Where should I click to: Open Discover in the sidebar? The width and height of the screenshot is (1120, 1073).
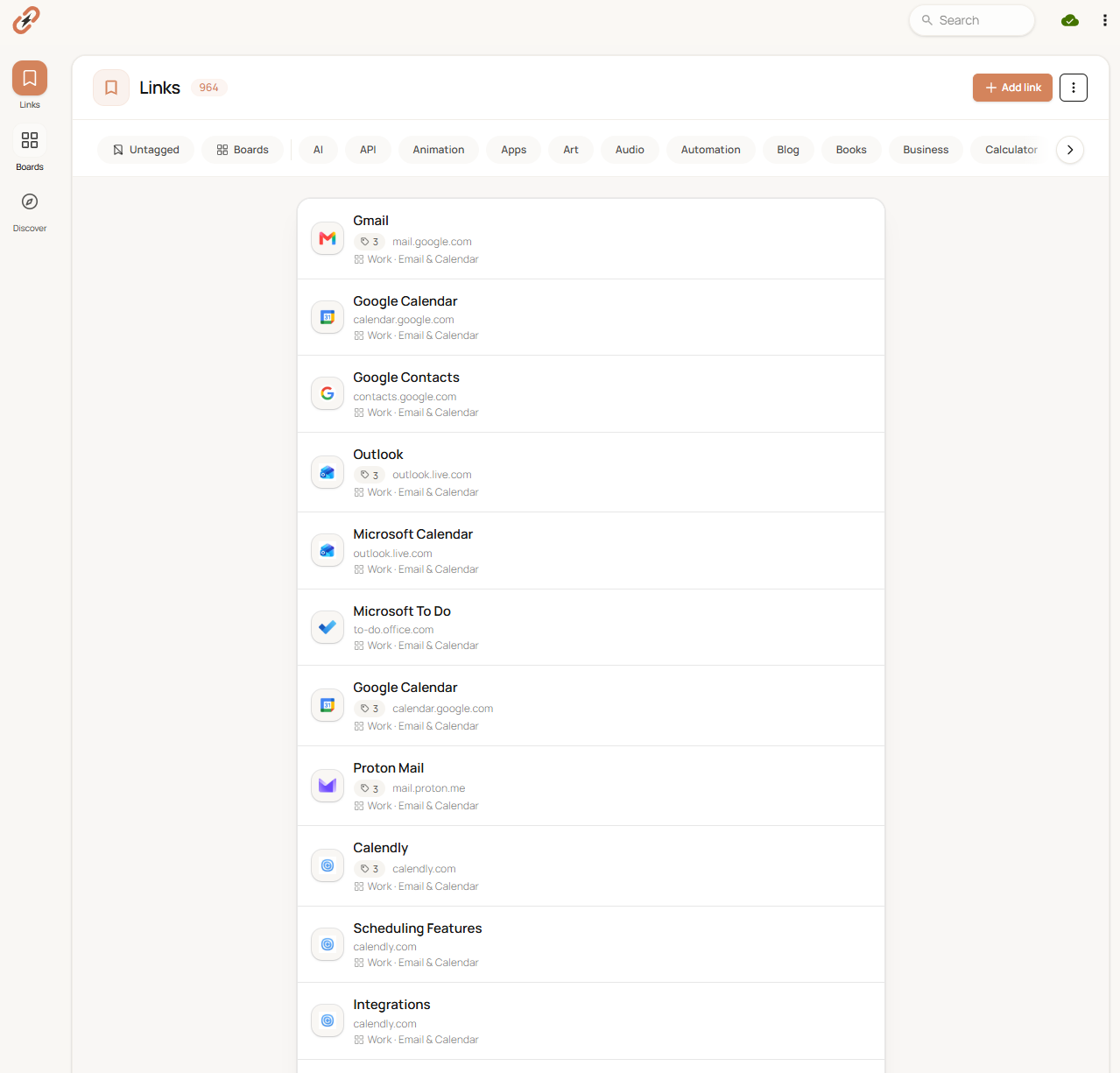pyautogui.click(x=30, y=211)
